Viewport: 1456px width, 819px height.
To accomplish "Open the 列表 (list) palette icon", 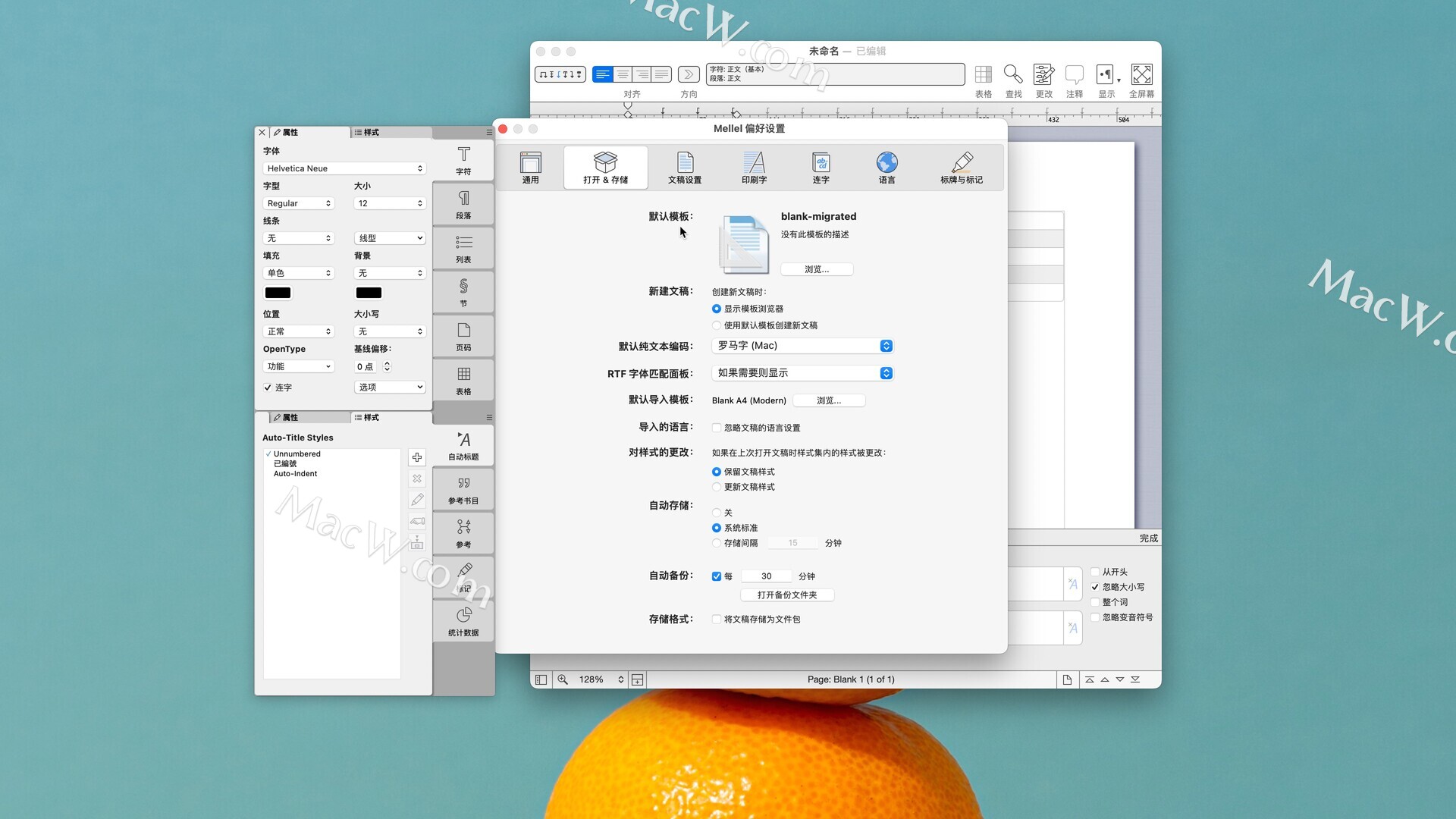I will [x=463, y=248].
